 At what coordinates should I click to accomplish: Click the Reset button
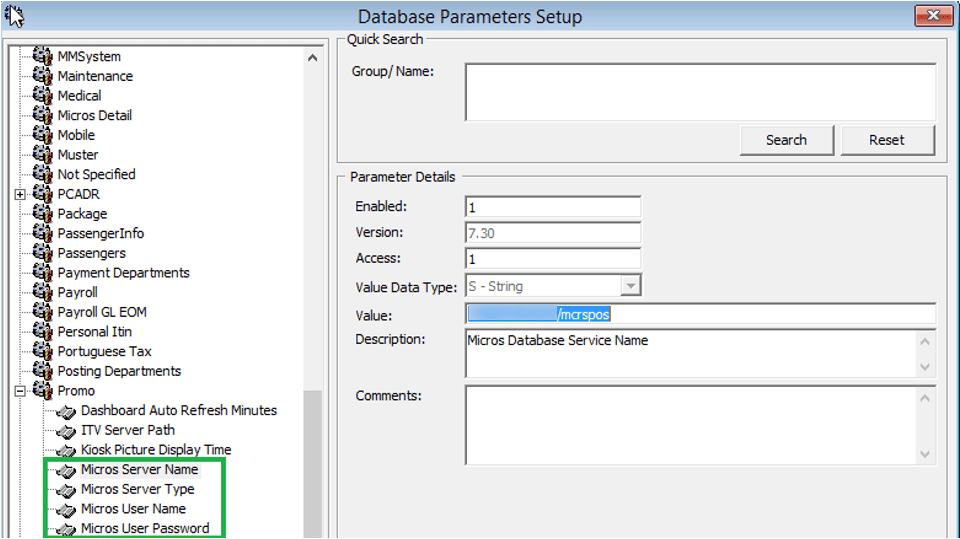point(887,140)
